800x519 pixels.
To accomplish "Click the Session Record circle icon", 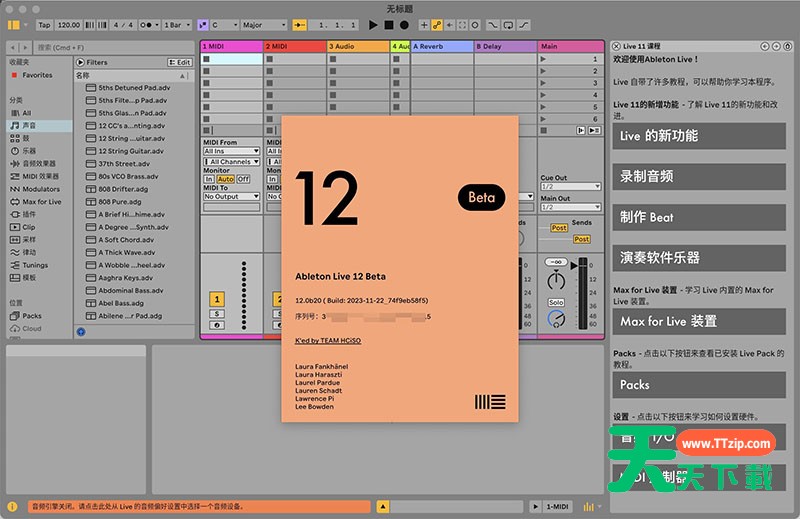I will 475,24.
